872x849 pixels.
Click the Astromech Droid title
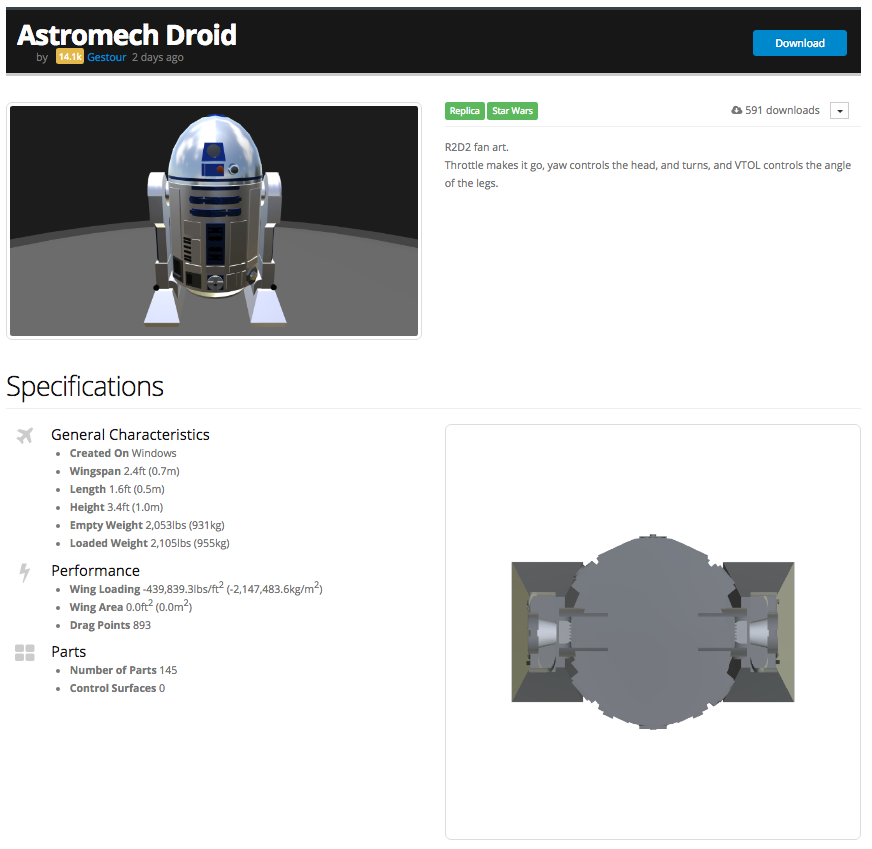tap(127, 35)
